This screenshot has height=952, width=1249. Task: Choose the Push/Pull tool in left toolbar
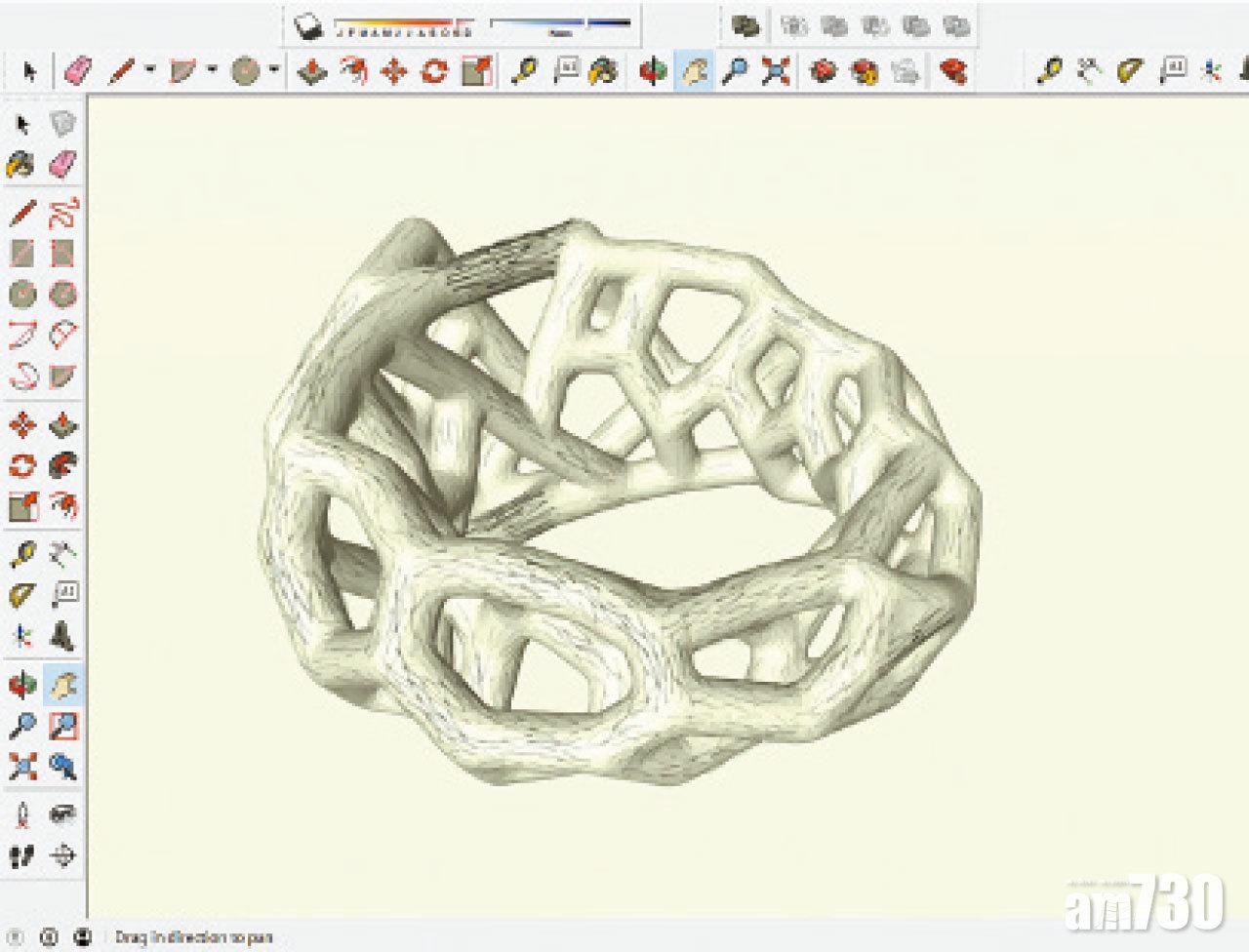(x=62, y=425)
